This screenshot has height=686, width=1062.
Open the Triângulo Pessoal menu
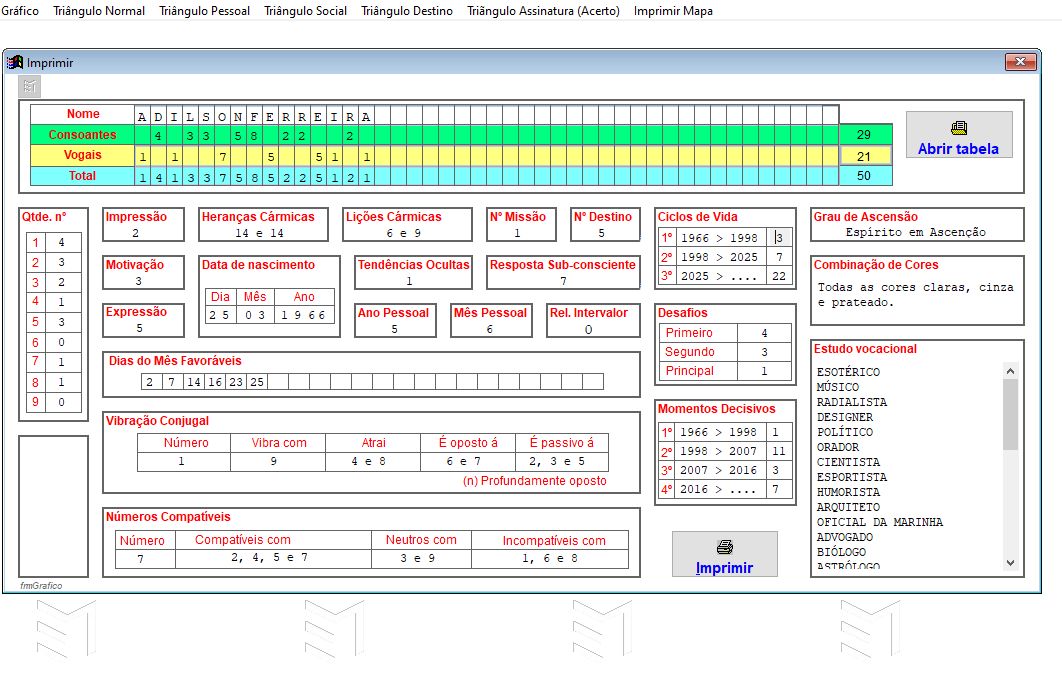(205, 11)
